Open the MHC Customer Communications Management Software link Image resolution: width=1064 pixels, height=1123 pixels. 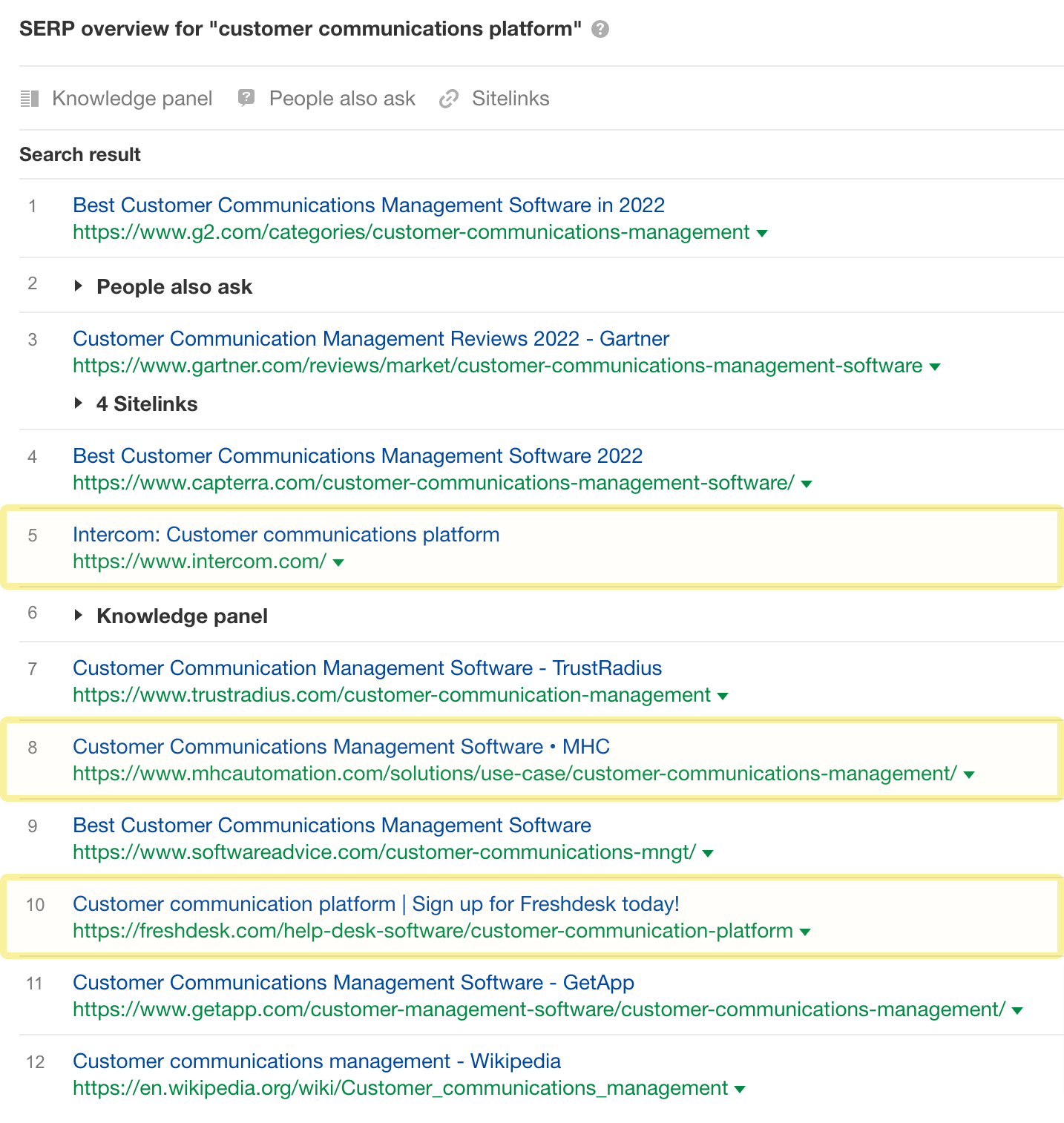point(341,746)
